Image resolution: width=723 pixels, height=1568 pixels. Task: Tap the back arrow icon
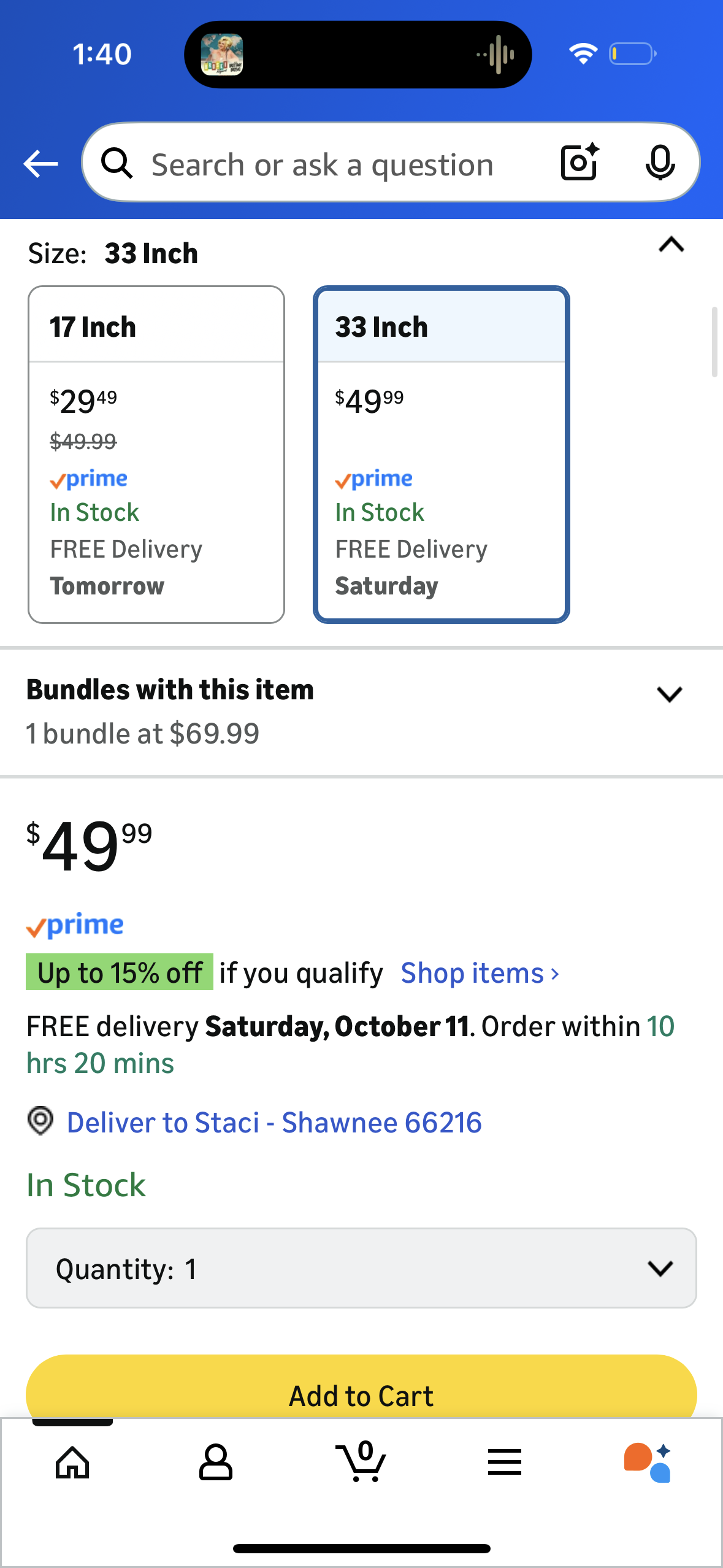click(40, 164)
